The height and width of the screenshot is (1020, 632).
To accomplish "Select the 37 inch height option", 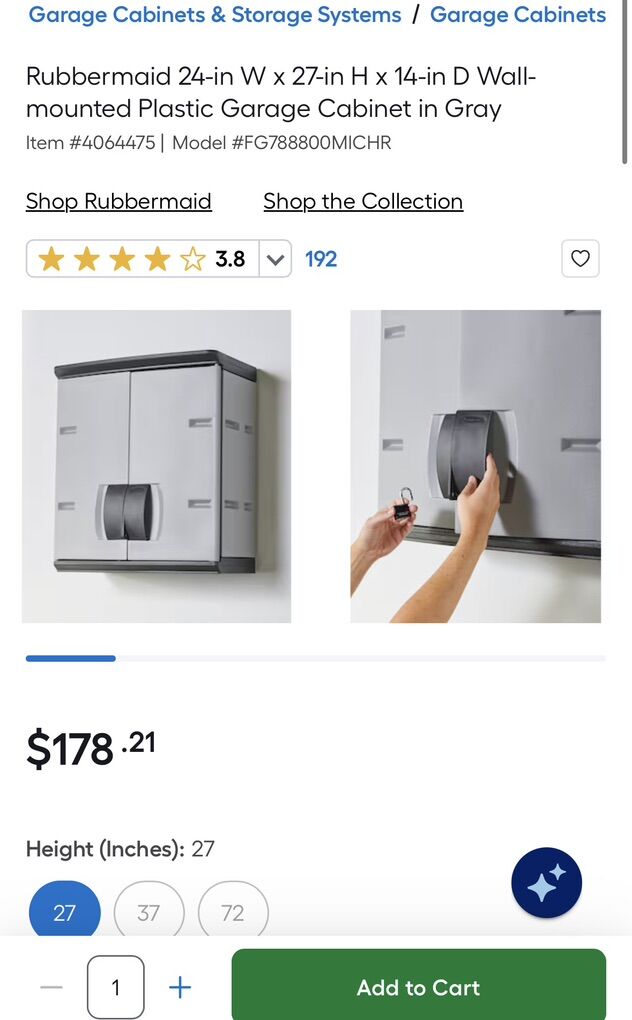I will (149, 911).
